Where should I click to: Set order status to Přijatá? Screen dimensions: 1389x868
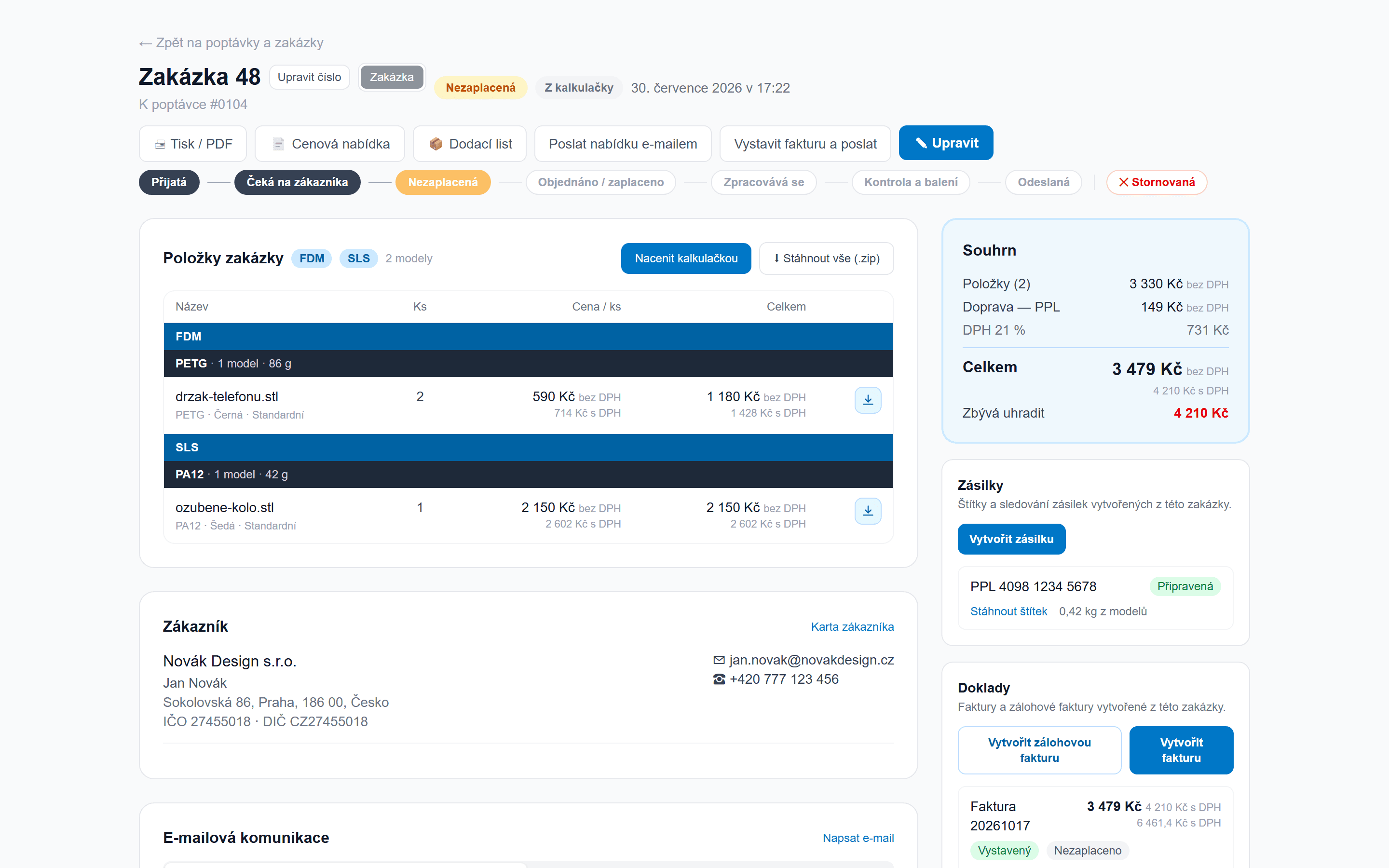[x=169, y=182]
